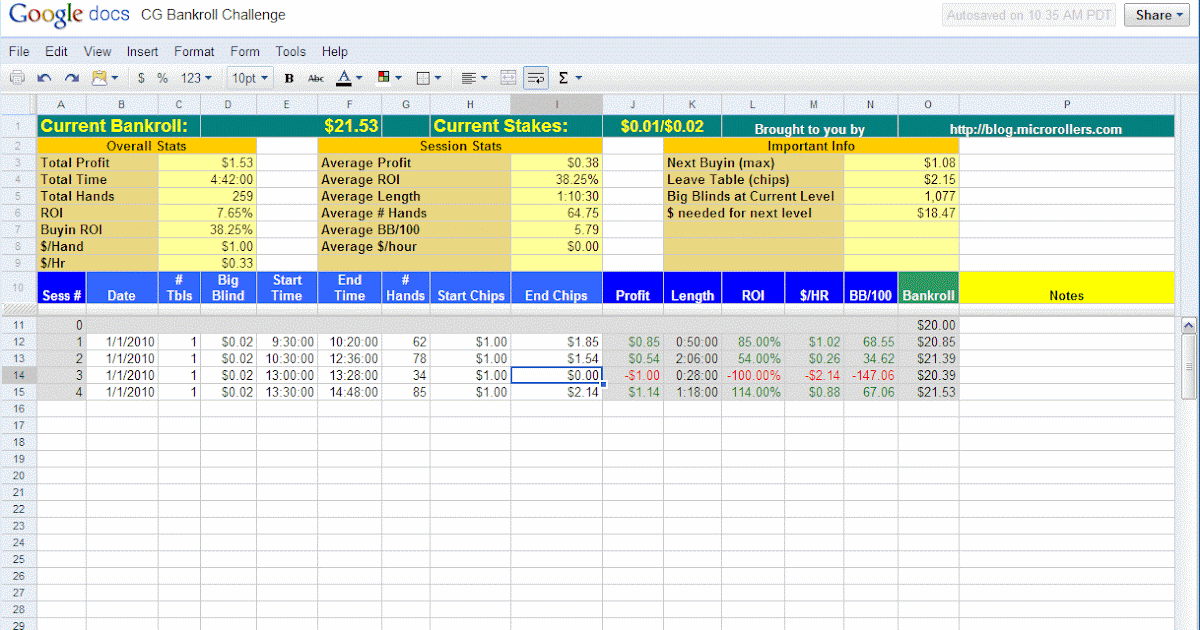
Task: Select the Average Length value 1:10:30
Action: point(556,197)
